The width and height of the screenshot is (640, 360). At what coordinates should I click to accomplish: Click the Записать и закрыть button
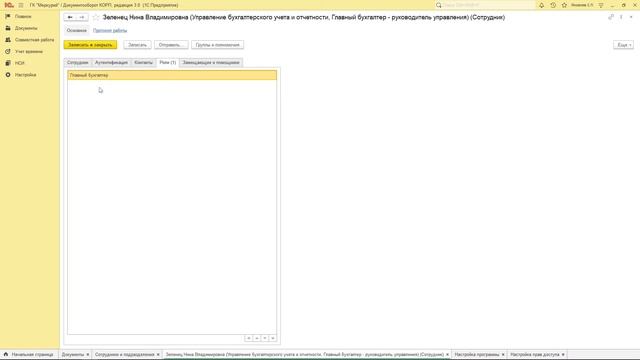[90, 45]
